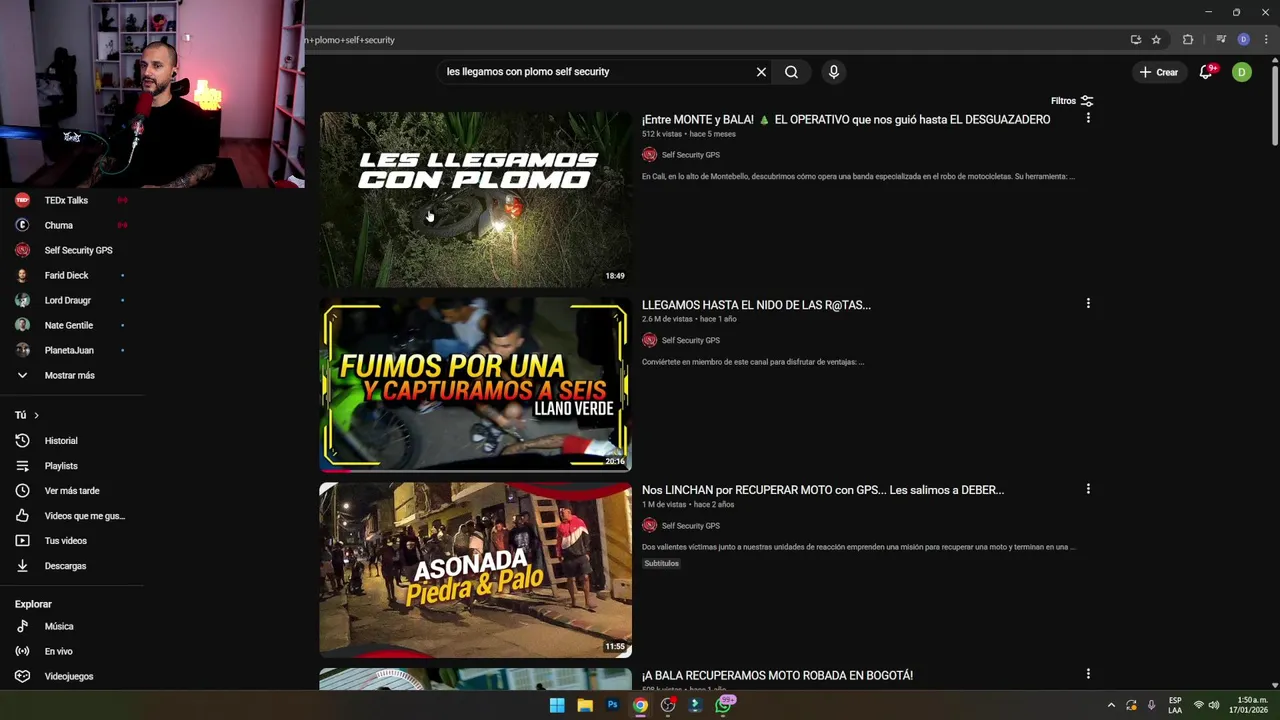Expand the 'Tú' section chevron
The image size is (1280, 720).
36,415
